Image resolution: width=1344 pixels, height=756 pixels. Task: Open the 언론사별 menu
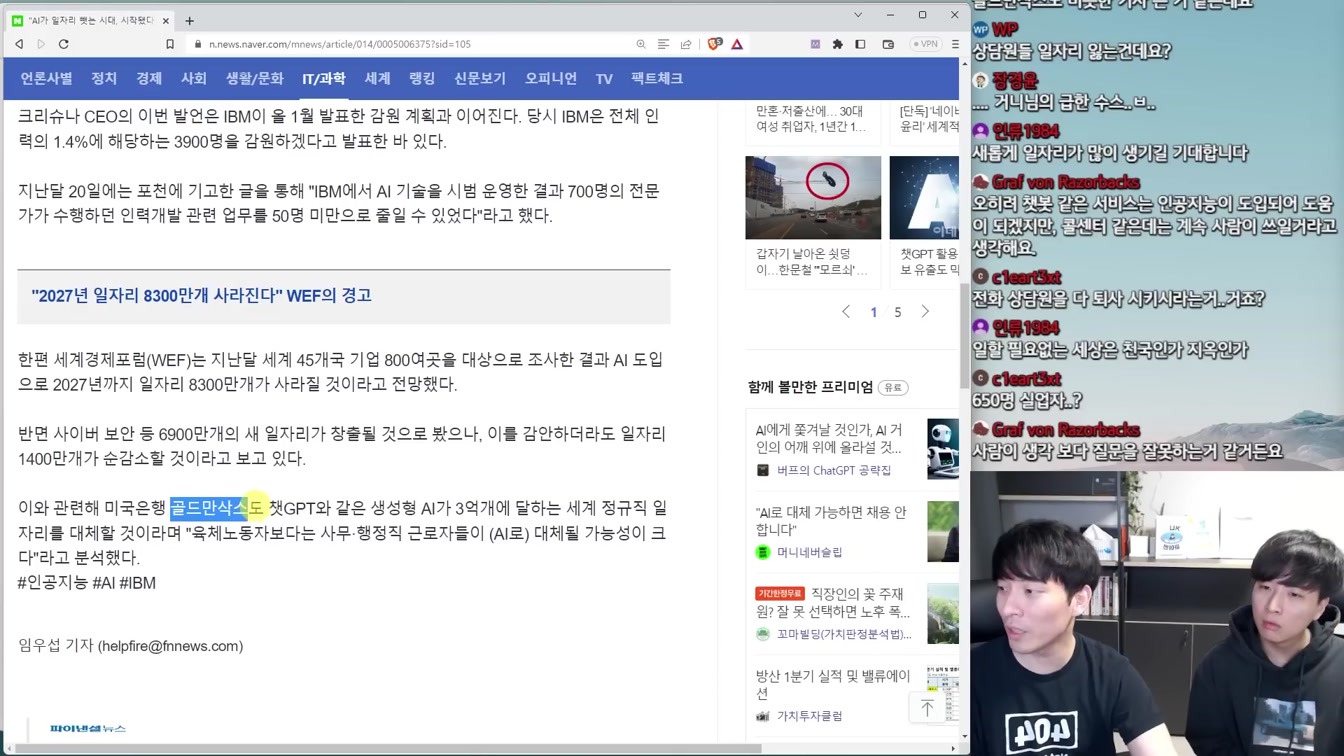tap(47, 78)
